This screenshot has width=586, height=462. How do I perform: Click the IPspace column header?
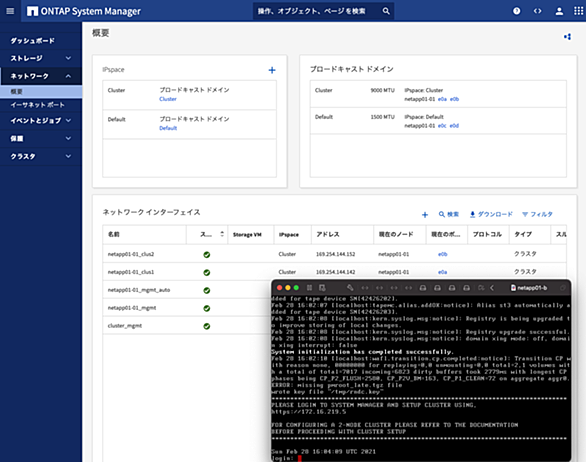pyautogui.click(x=293, y=234)
